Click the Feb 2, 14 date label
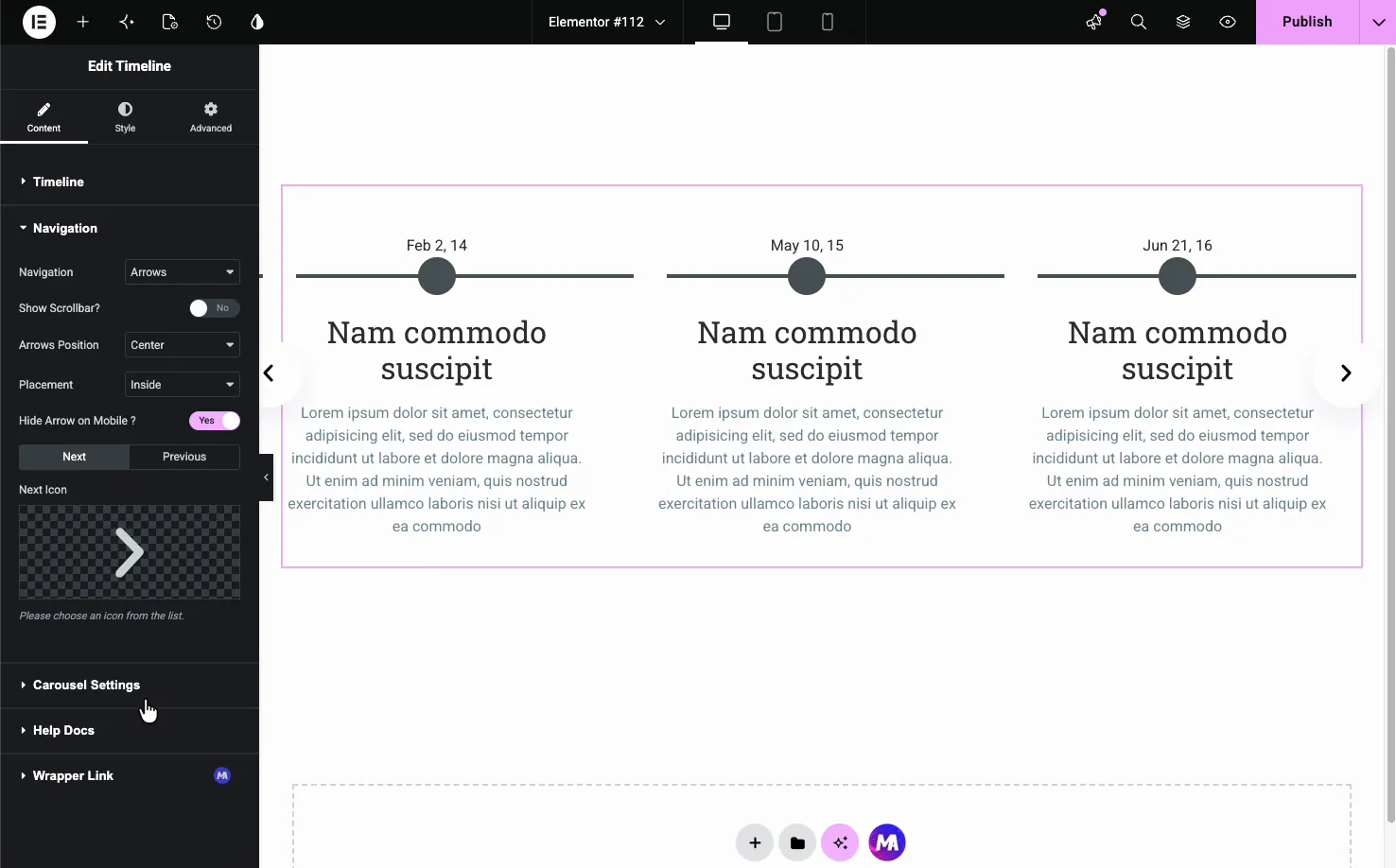Viewport: 1396px width, 868px height. coord(437,245)
